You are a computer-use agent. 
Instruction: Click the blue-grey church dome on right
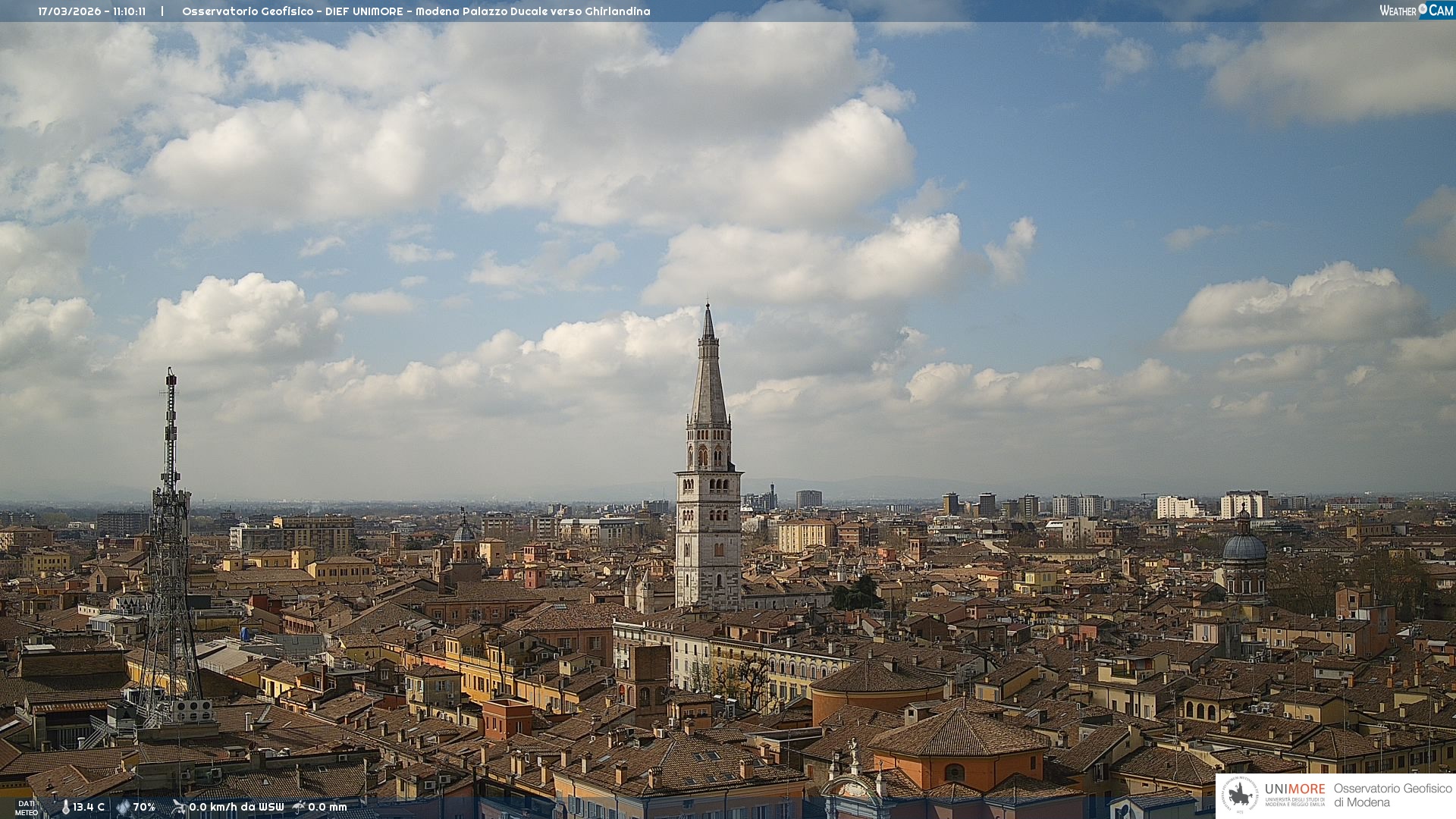[x=1244, y=548]
